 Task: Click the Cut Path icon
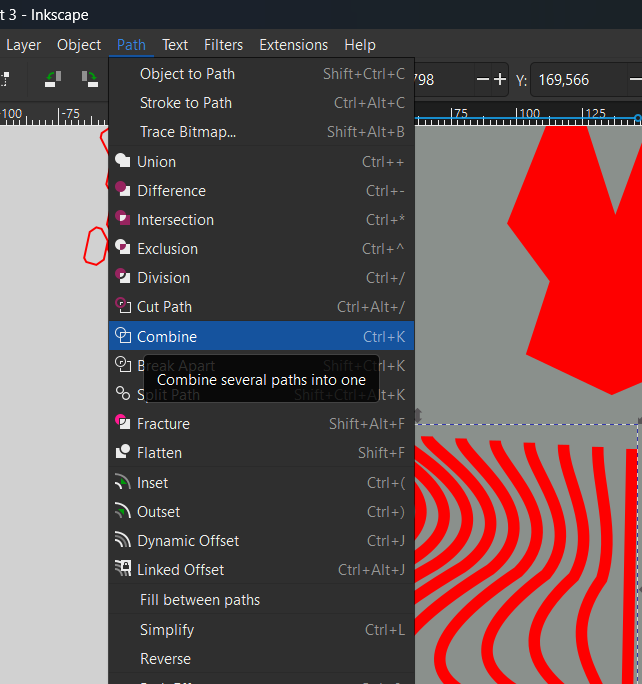tap(123, 306)
